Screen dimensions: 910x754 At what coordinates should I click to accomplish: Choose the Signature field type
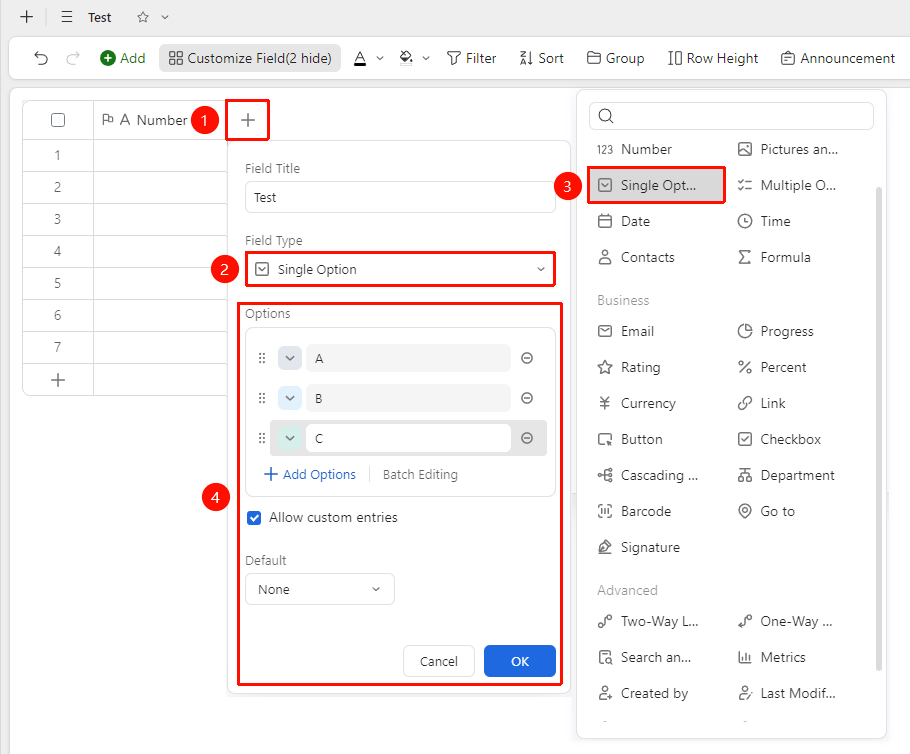click(x=638, y=547)
